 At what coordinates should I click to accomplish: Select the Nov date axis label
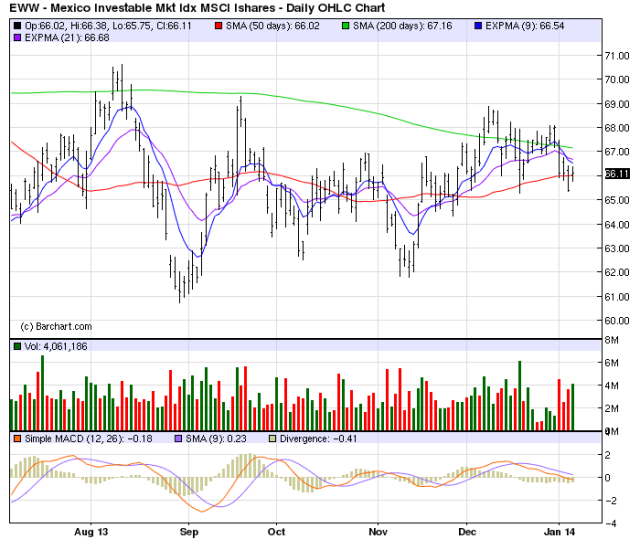[377, 534]
